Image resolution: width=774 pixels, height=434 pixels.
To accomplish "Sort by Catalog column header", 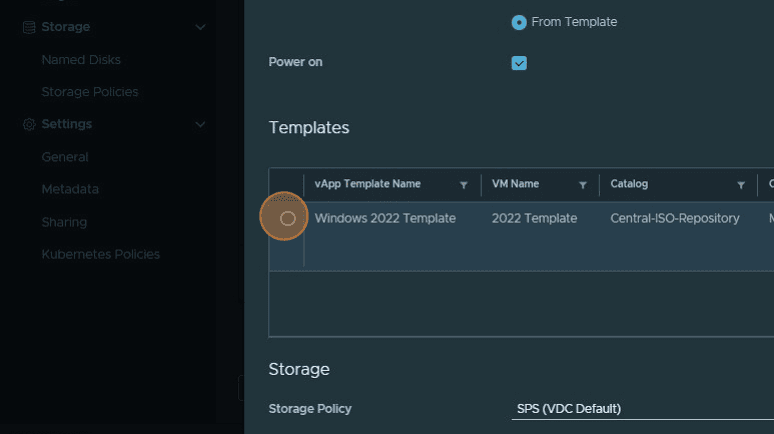I will coord(629,184).
